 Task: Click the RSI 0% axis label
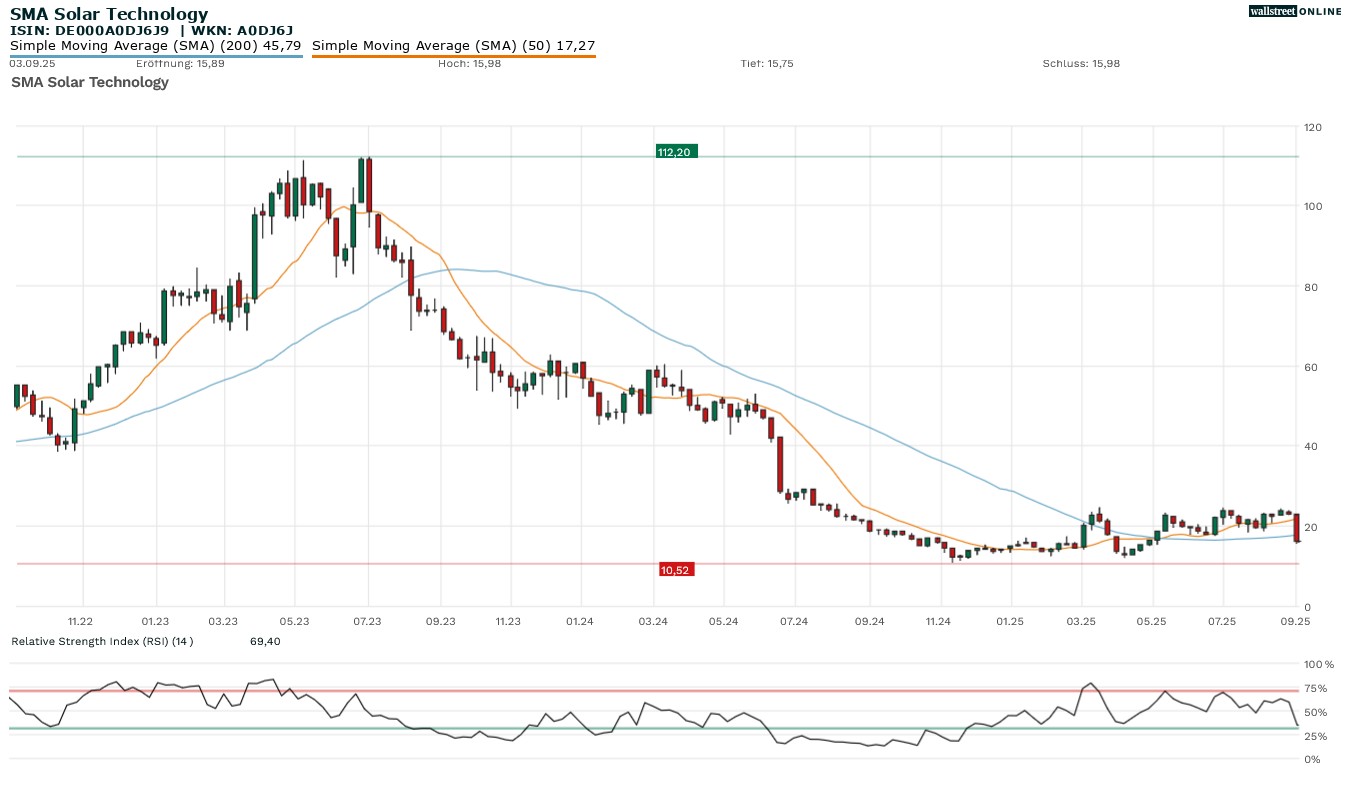1313,760
